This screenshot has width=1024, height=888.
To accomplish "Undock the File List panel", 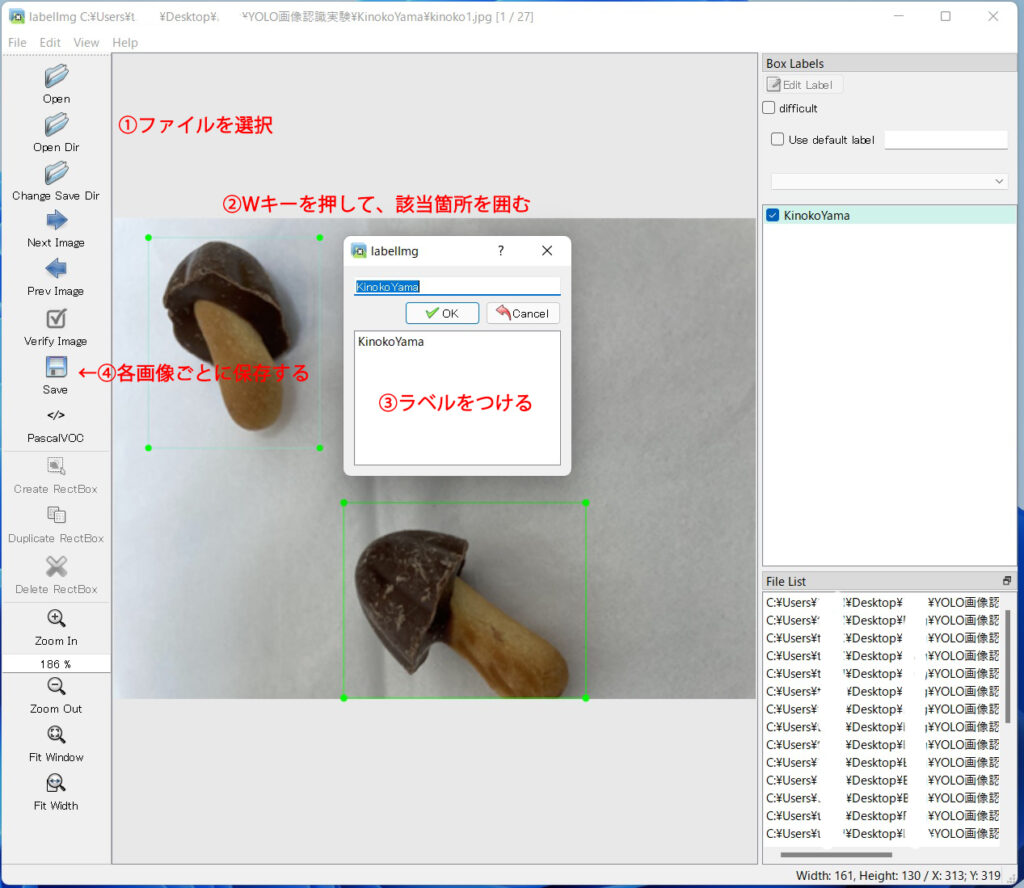I will point(1006,580).
